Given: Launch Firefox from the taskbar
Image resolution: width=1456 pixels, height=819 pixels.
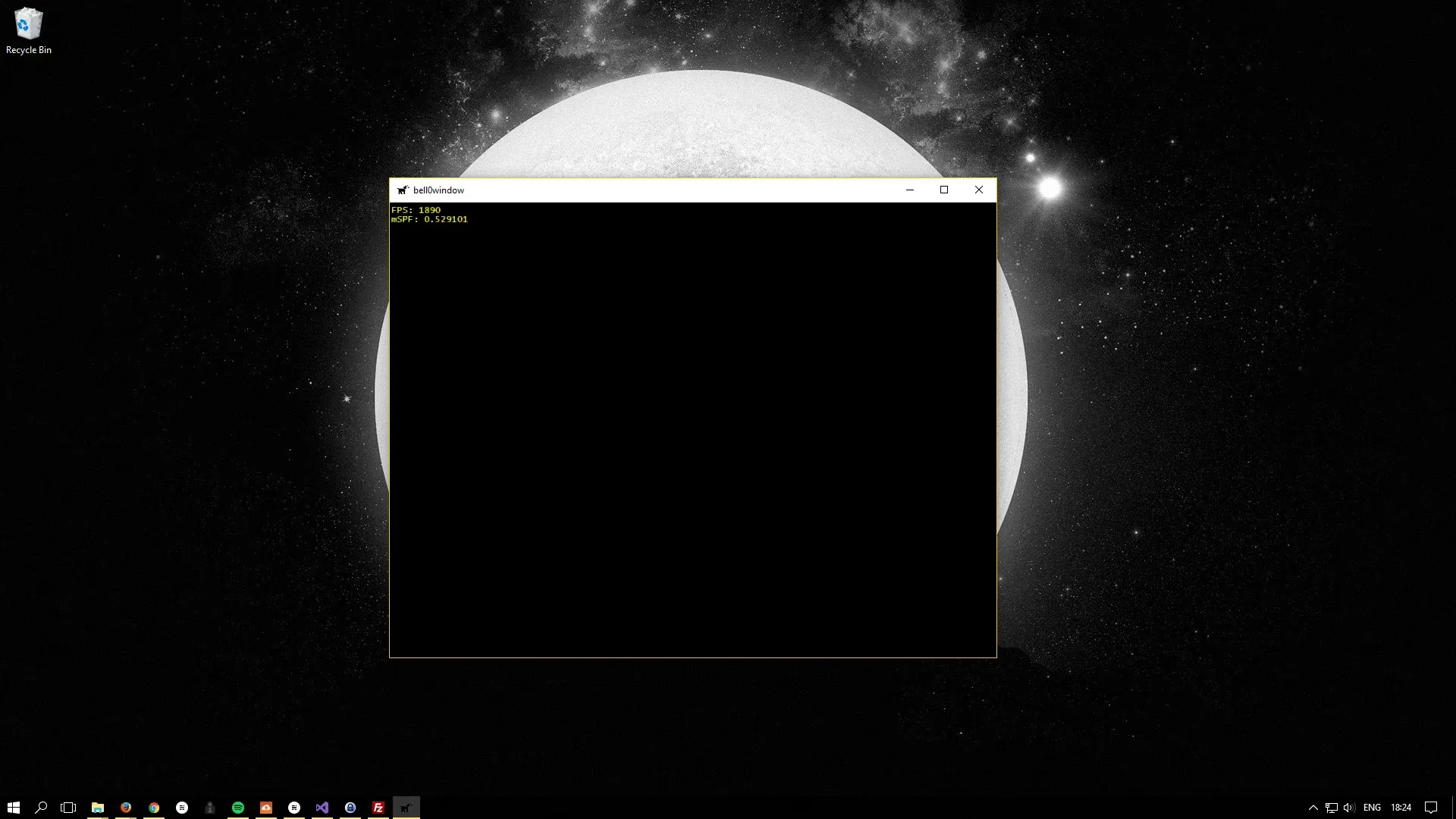Looking at the screenshot, I should point(126,808).
